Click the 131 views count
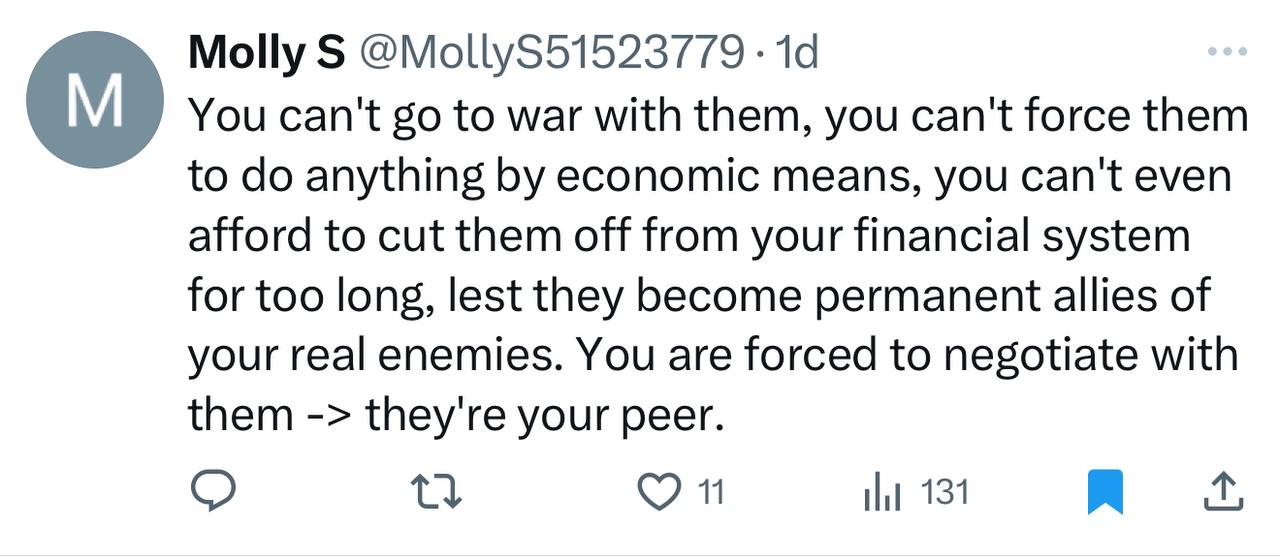The image size is (1280, 559). [944, 491]
